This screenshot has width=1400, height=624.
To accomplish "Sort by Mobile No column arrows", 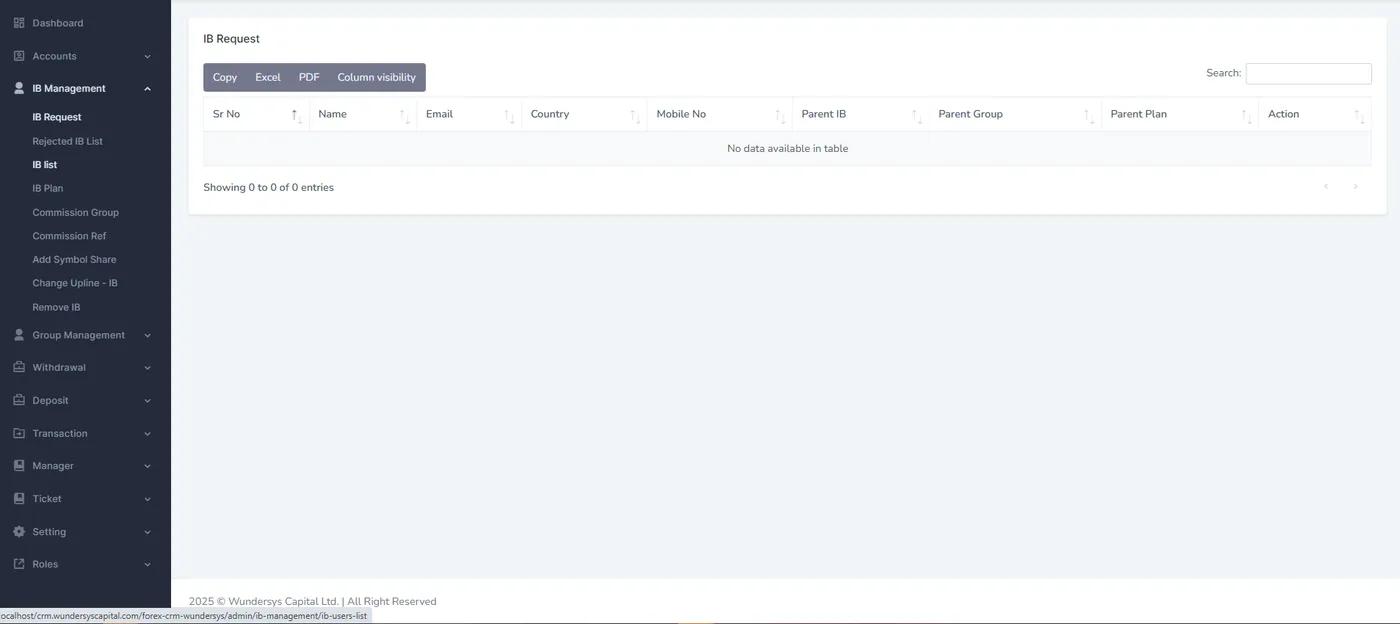I will pos(779,115).
